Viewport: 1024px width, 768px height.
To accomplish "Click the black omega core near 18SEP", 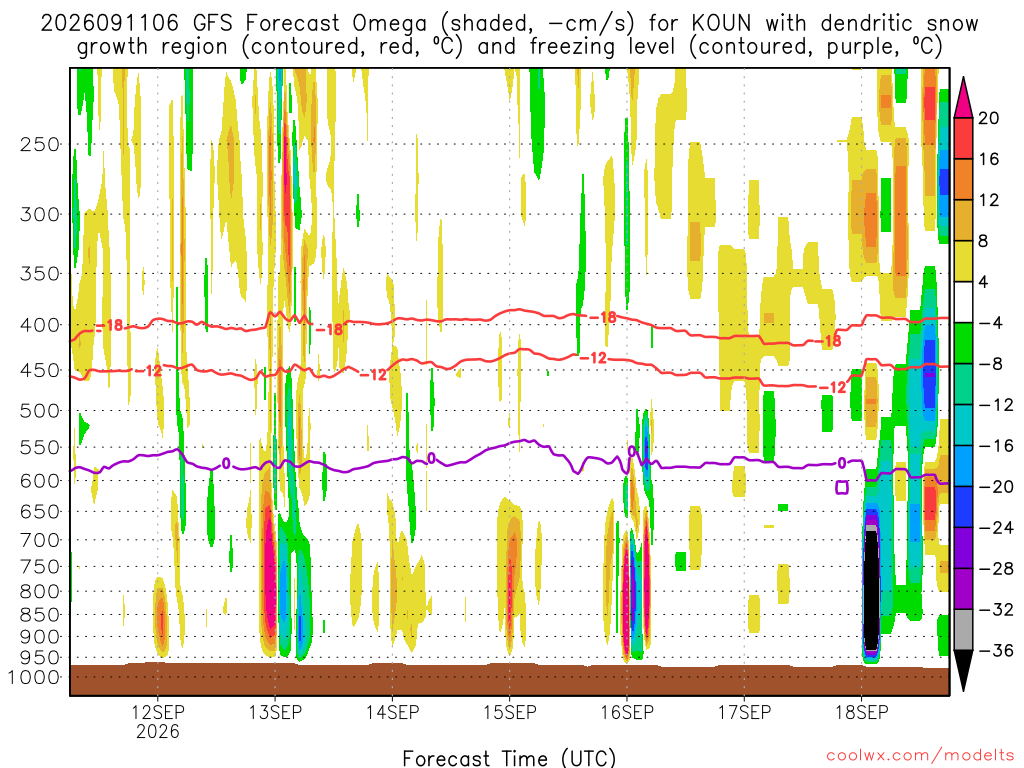I will pyautogui.click(x=871, y=590).
